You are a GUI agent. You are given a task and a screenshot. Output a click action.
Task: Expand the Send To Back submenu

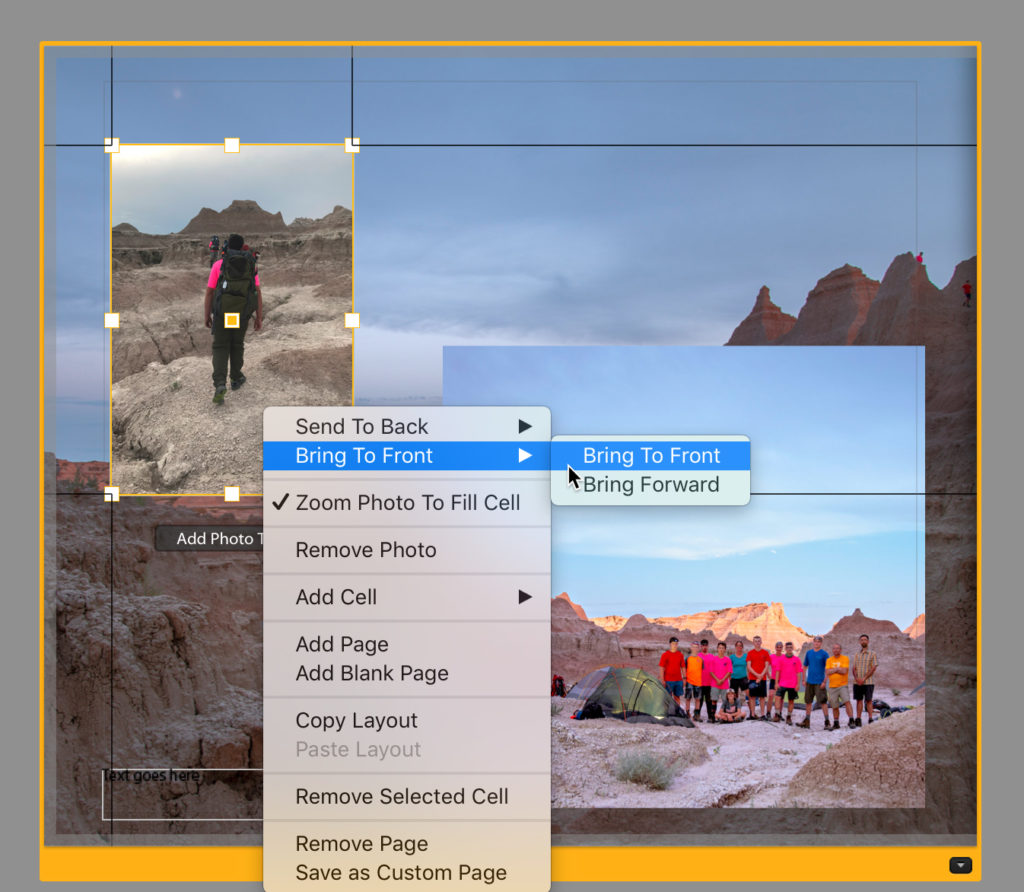click(407, 427)
